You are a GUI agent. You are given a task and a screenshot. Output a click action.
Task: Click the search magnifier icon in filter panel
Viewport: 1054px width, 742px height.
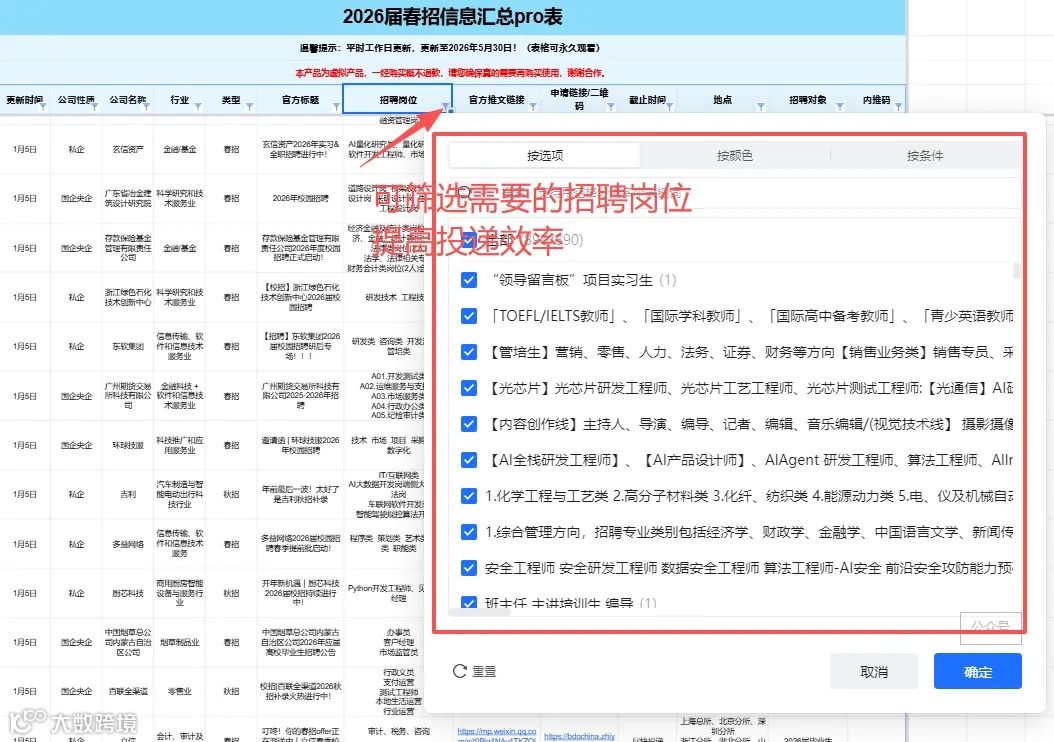[x=466, y=190]
